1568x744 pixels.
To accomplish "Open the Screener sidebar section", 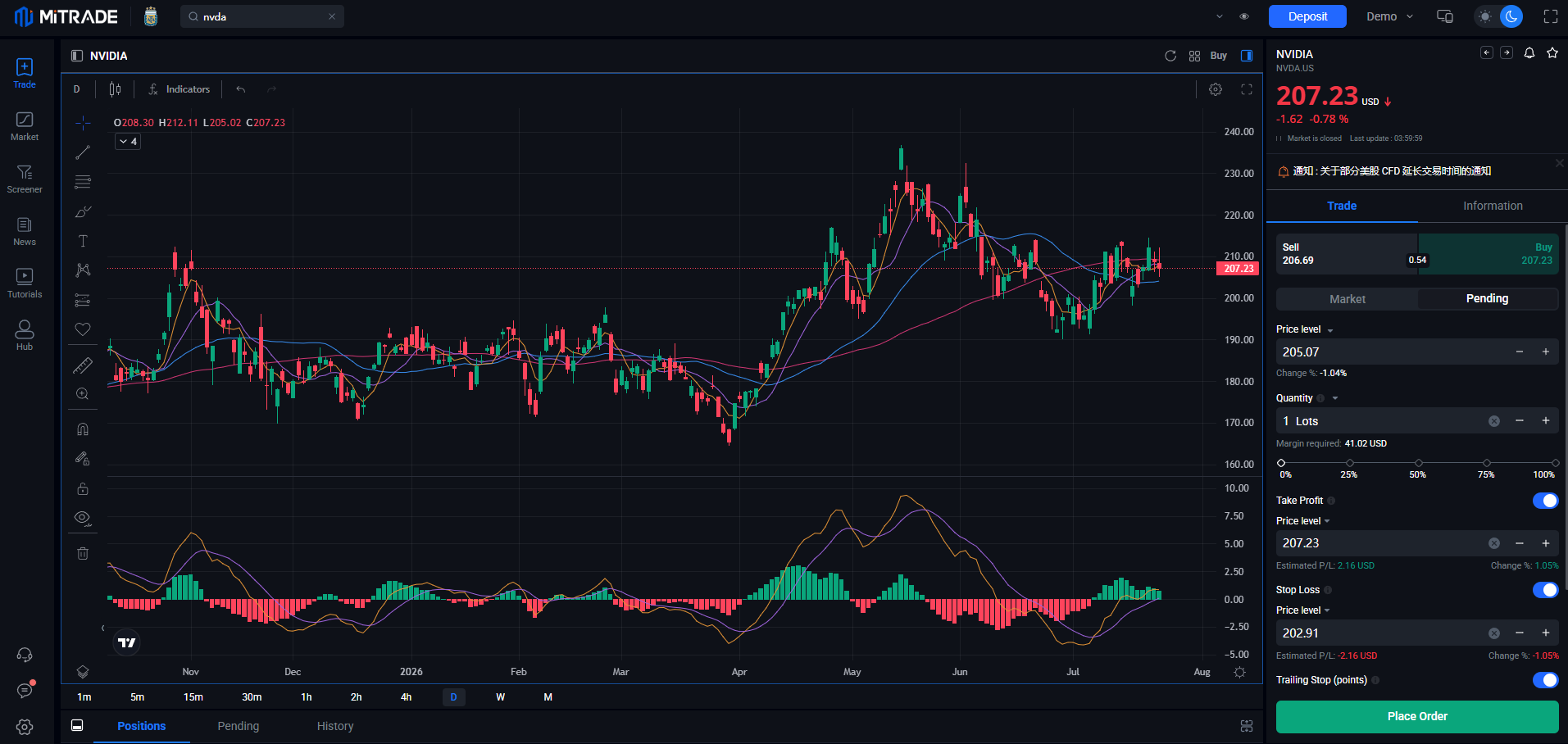I will [x=25, y=179].
